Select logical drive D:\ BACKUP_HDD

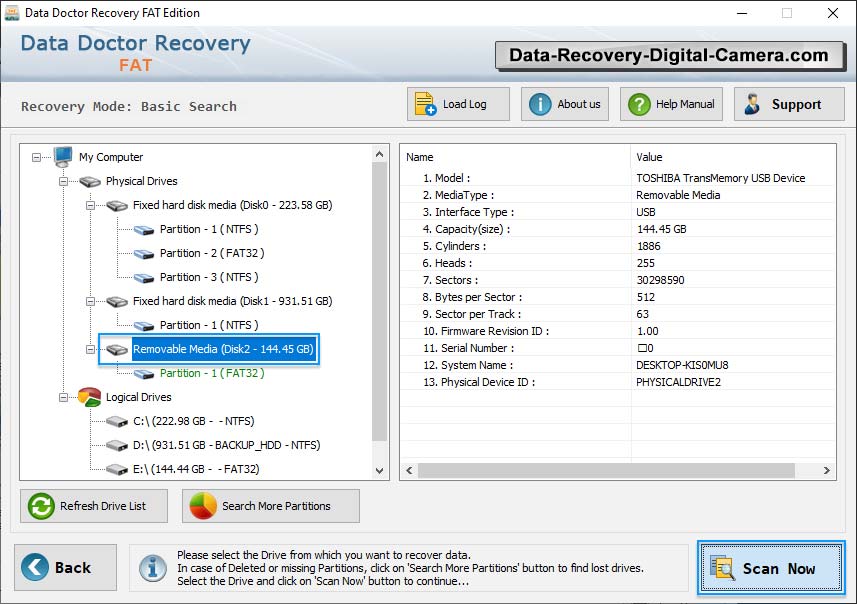coord(226,445)
